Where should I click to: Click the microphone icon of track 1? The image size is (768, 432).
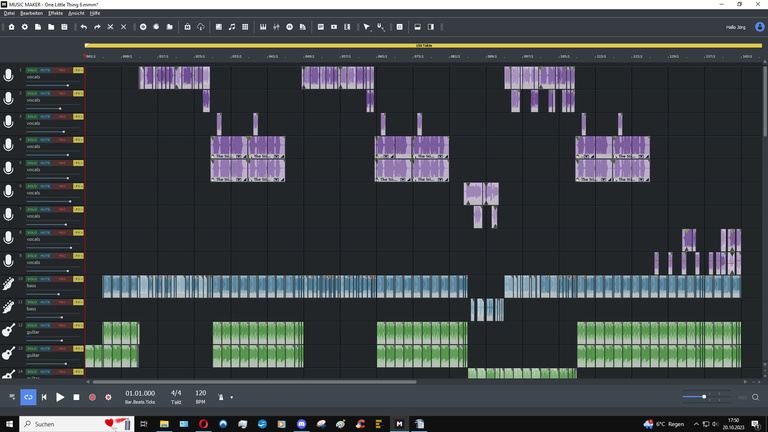9,76
